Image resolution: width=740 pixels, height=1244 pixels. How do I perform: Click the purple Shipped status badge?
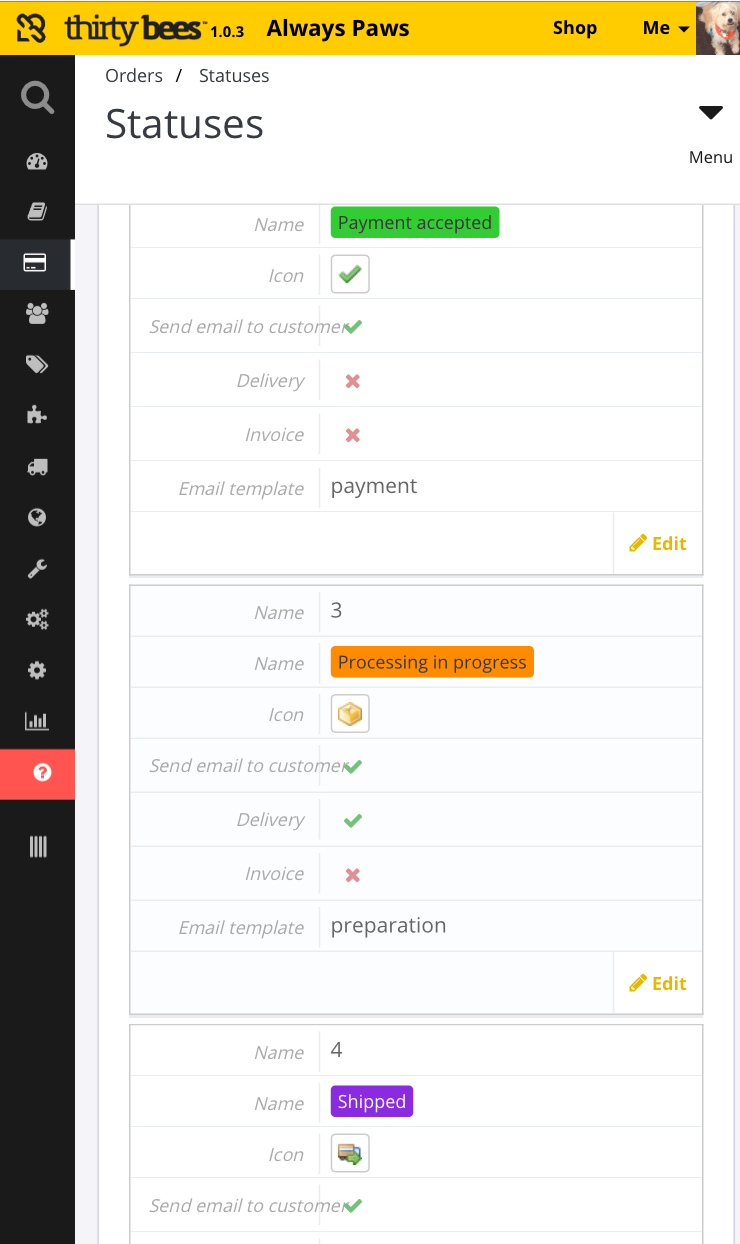(x=372, y=1102)
